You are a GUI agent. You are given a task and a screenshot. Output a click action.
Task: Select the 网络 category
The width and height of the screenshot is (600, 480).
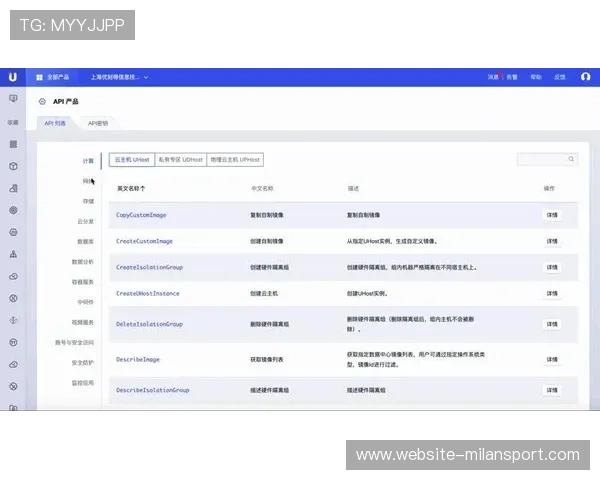click(88, 181)
